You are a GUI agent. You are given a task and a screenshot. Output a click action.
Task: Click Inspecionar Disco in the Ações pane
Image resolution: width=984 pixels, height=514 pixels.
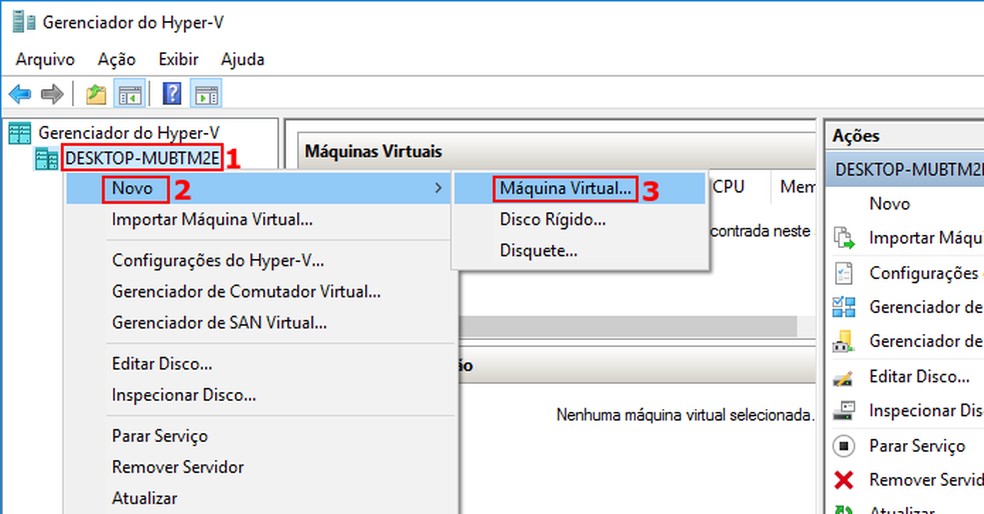(926, 410)
